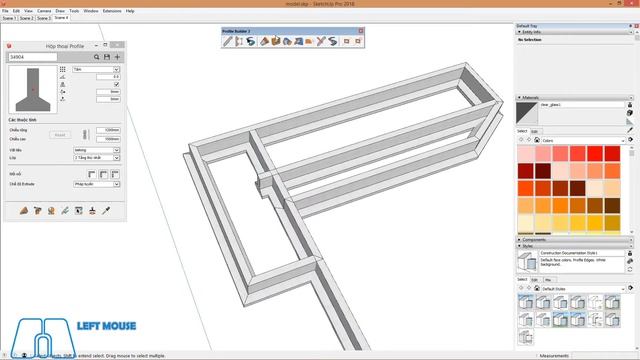
Task: Select the first default style thumbnail
Action: (x=526, y=302)
